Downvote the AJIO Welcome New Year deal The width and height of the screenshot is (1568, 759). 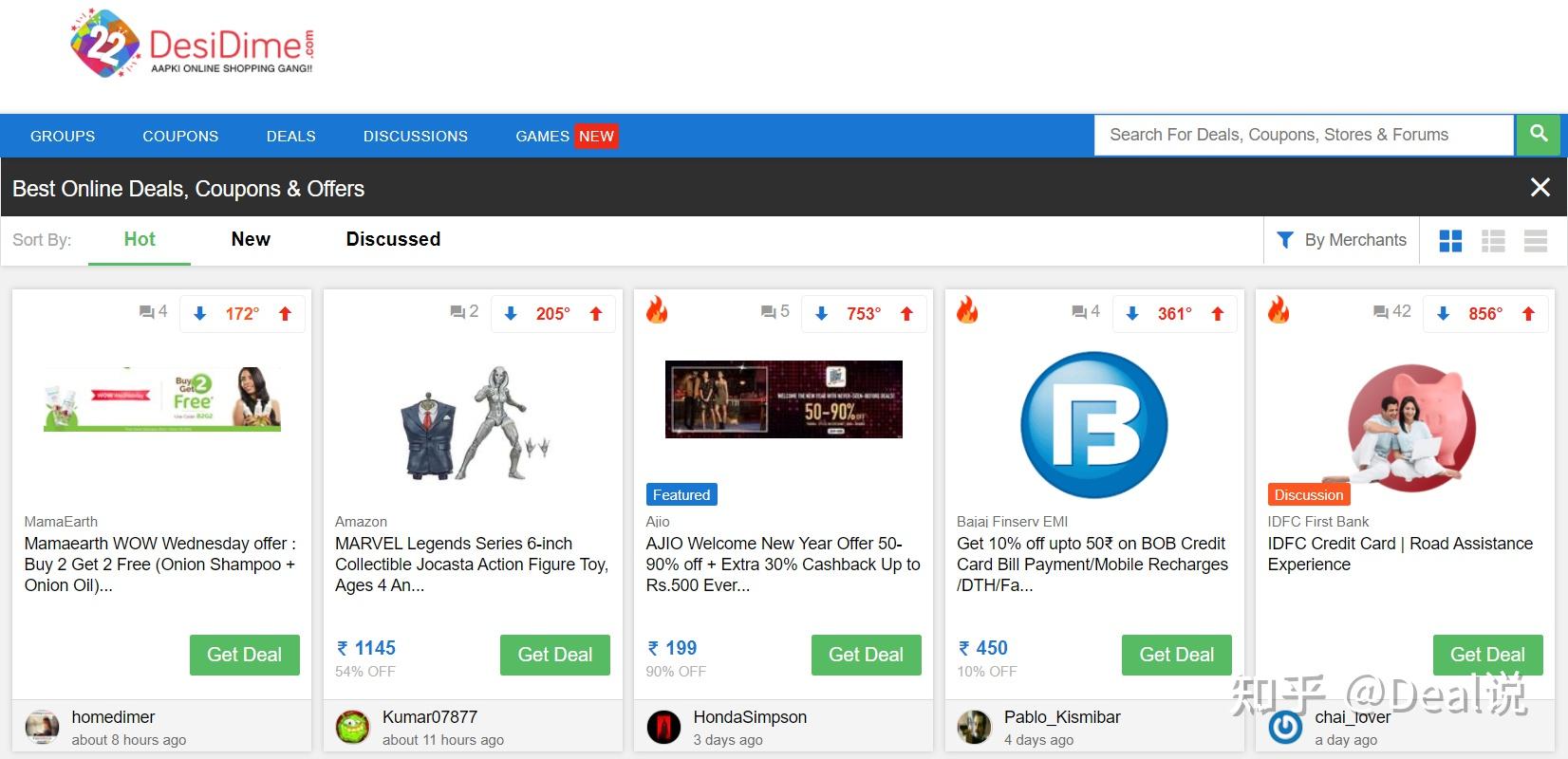tap(821, 314)
